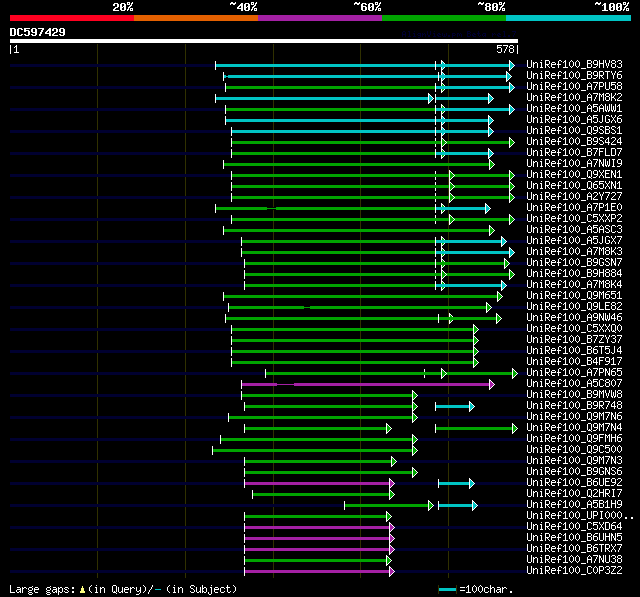
Task: Select UniRef100_B7FLD7 row label
Action: tap(574, 153)
